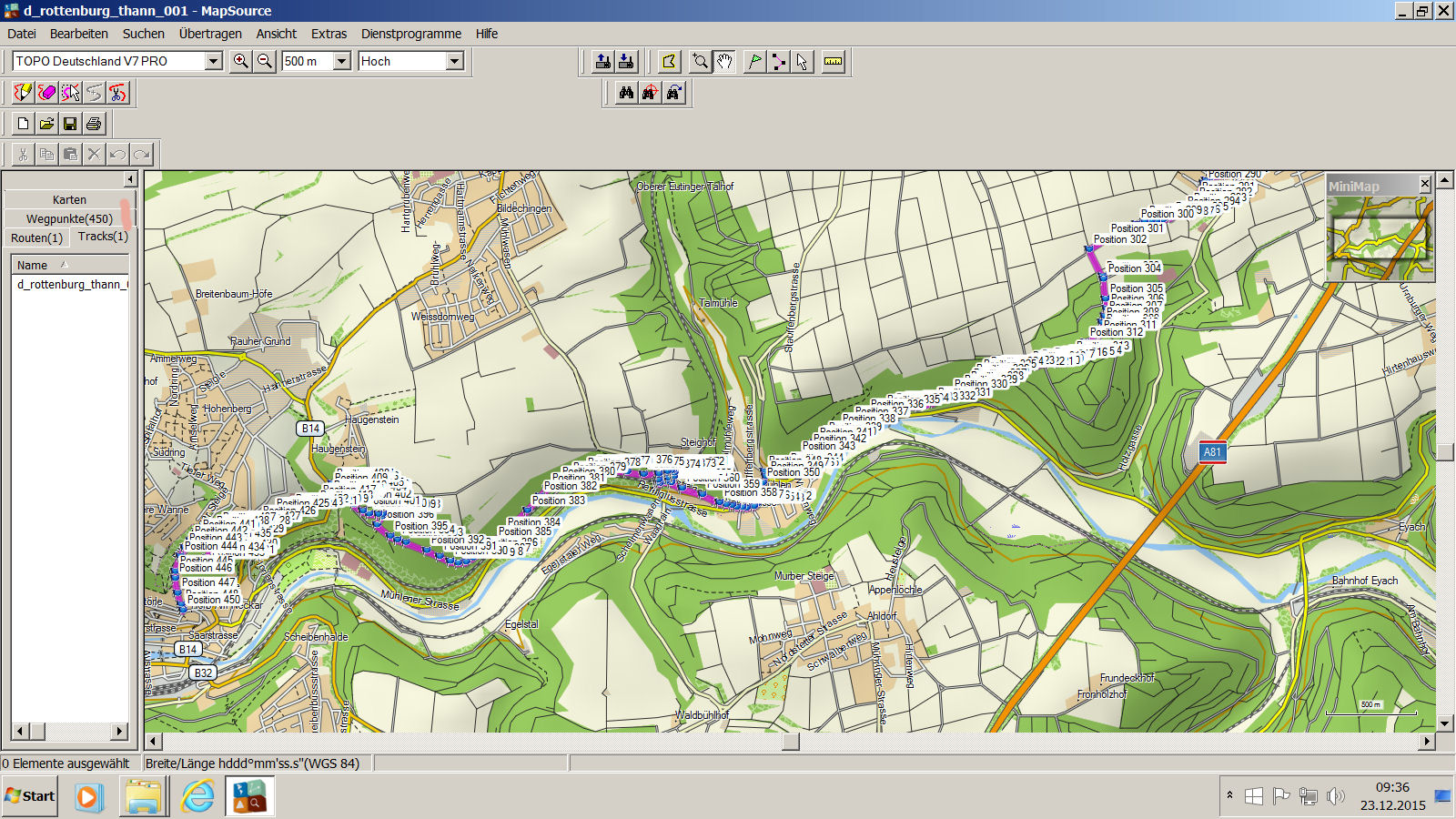
Task: Switch to the Wegpunkte(450) tab
Action: 69,218
